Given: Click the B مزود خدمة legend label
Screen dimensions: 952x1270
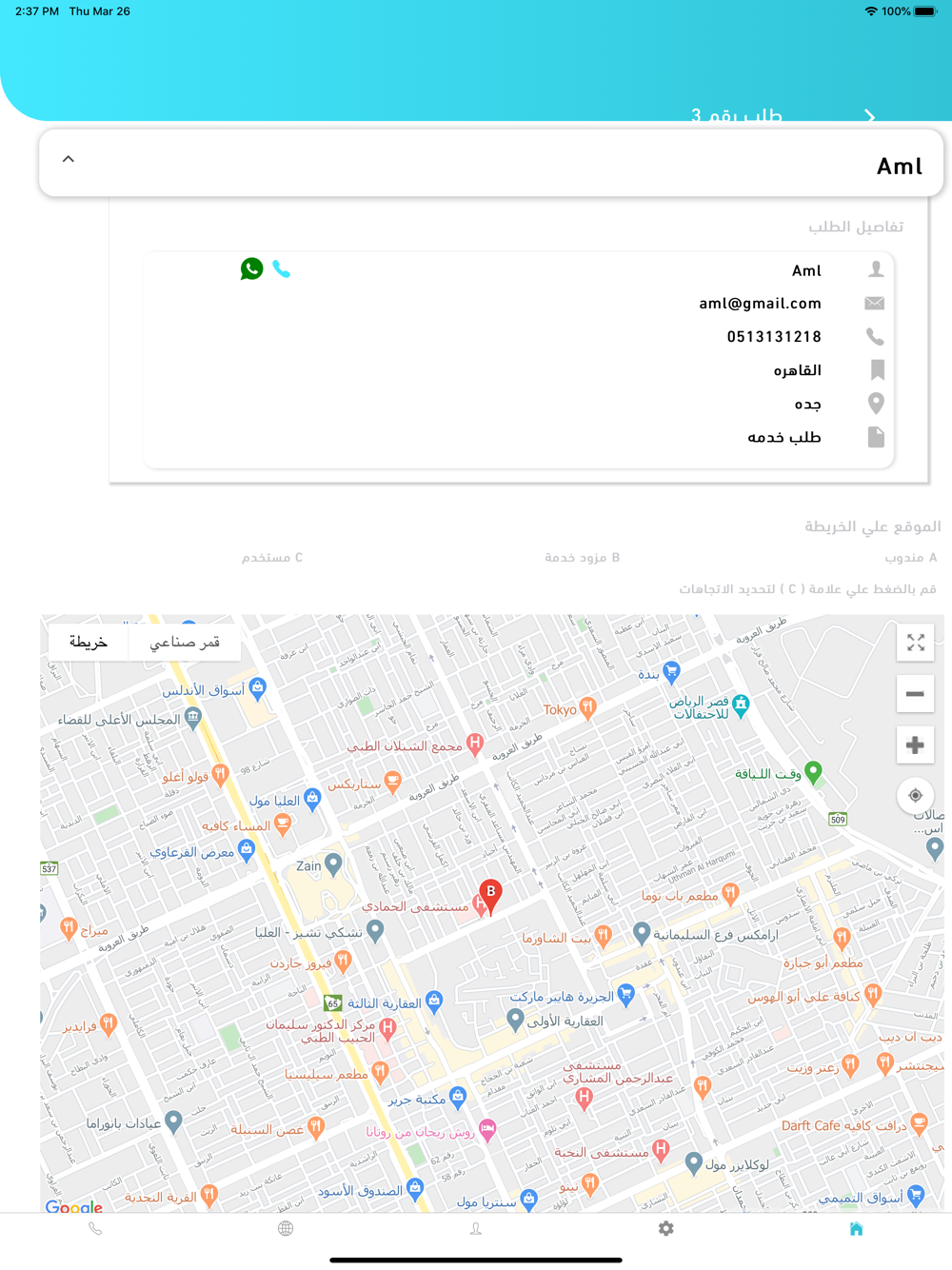Looking at the screenshot, I should (x=582, y=557).
